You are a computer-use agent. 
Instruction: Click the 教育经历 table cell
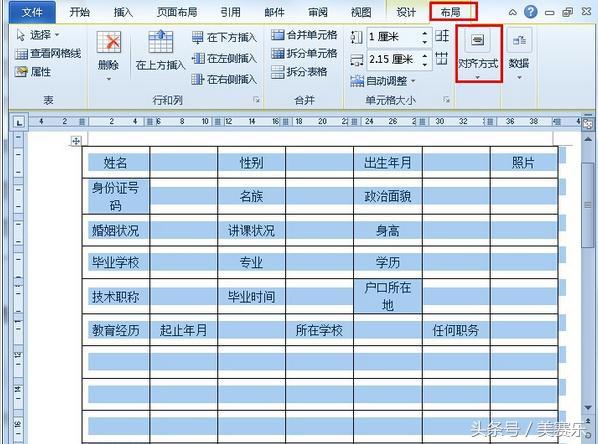pyautogui.click(x=116, y=330)
